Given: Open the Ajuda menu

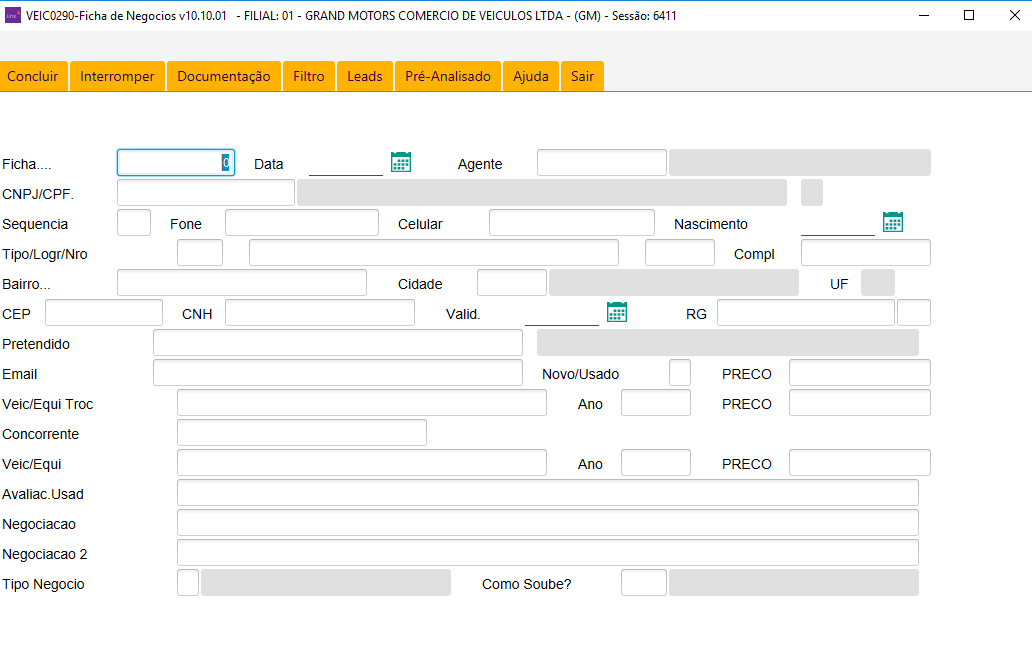Looking at the screenshot, I should pos(530,76).
